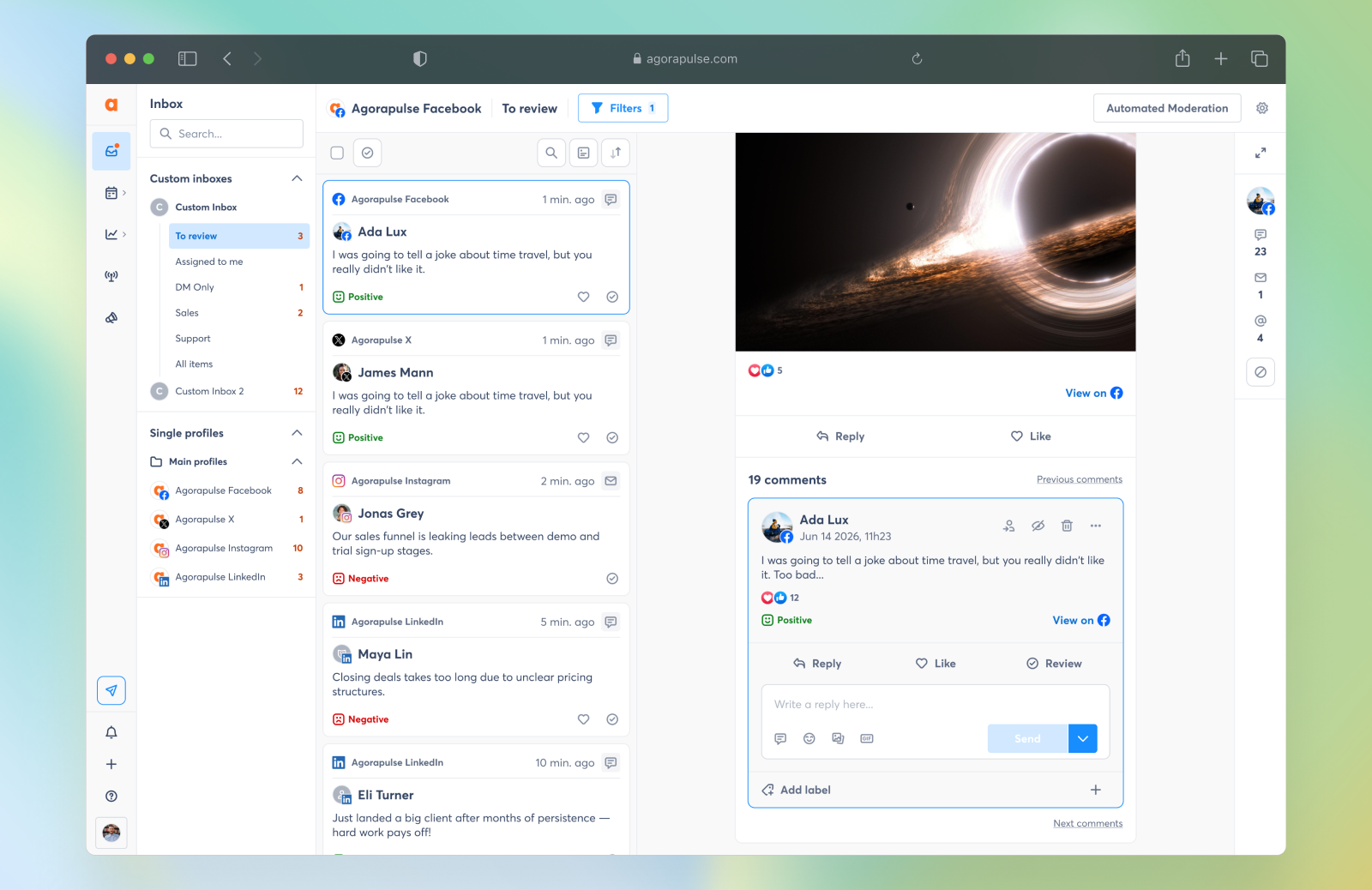
Task: Open the notifications bell
Action: (111, 732)
